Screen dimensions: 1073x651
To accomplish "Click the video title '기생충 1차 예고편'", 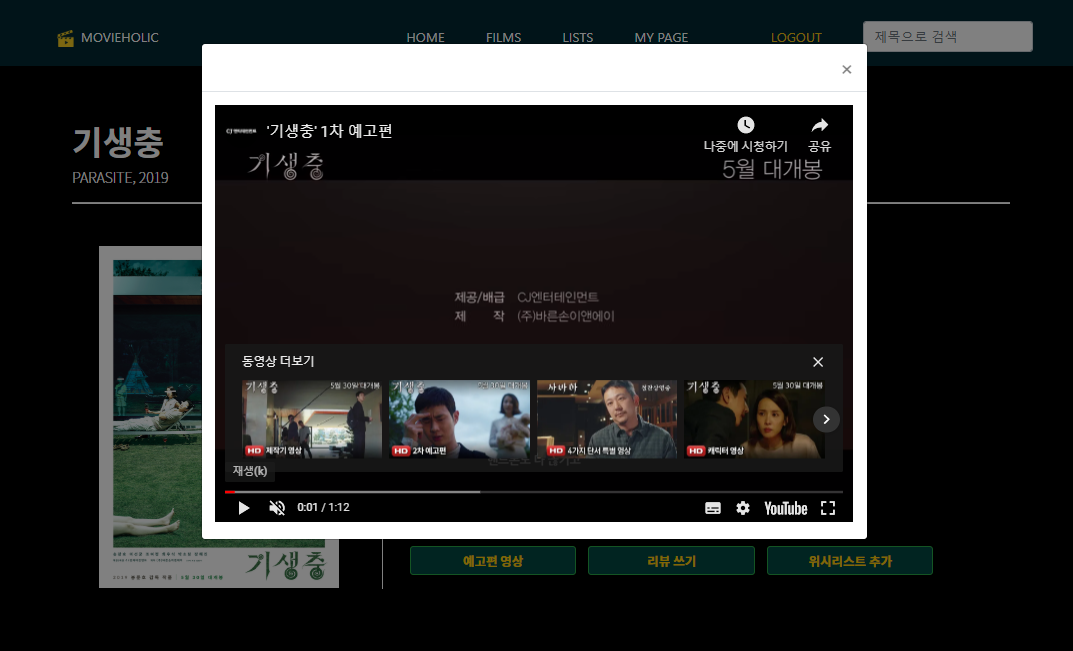I will pos(329,131).
